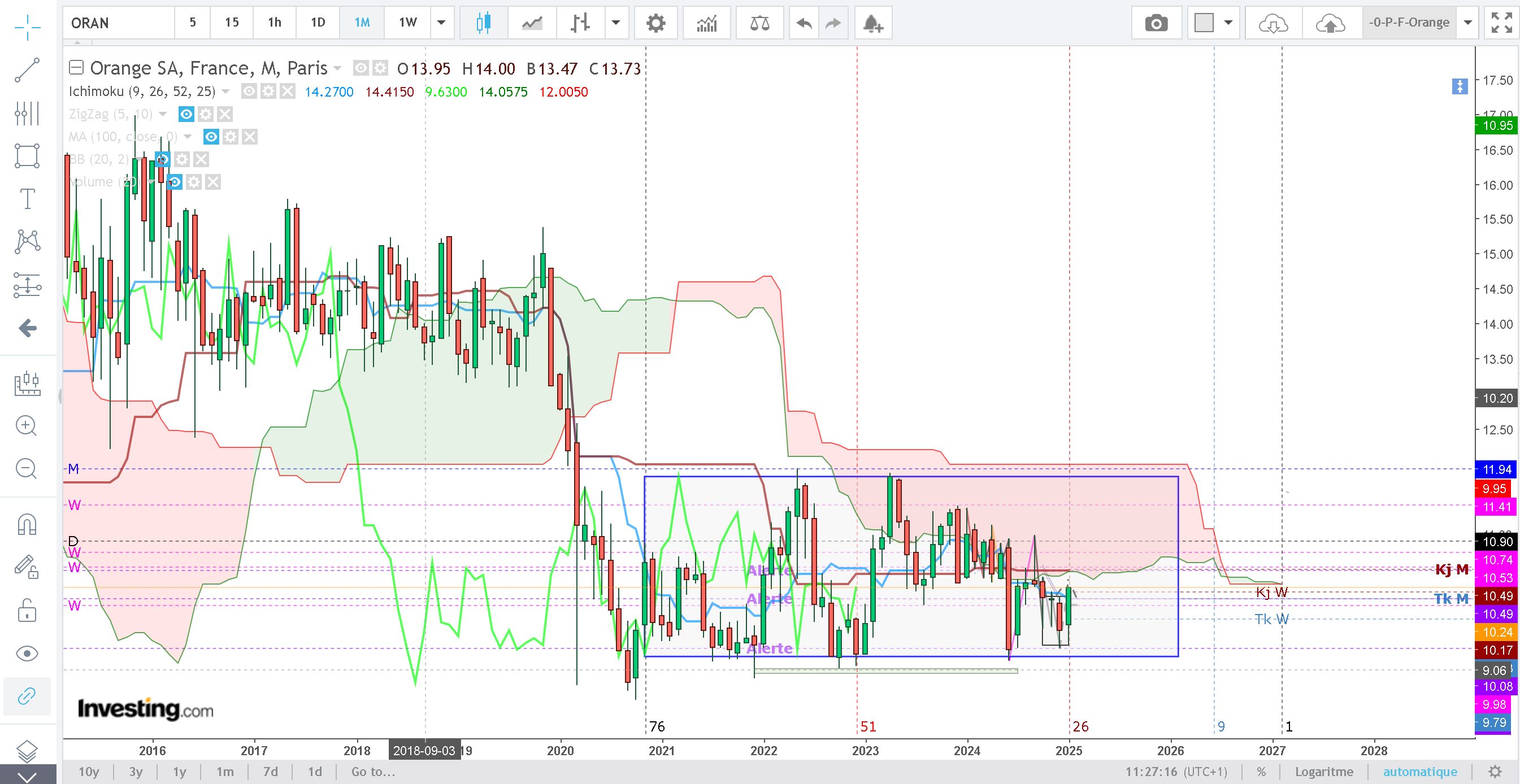Show the MA indicator
This screenshot has width=1520, height=784.
point(211,137)
